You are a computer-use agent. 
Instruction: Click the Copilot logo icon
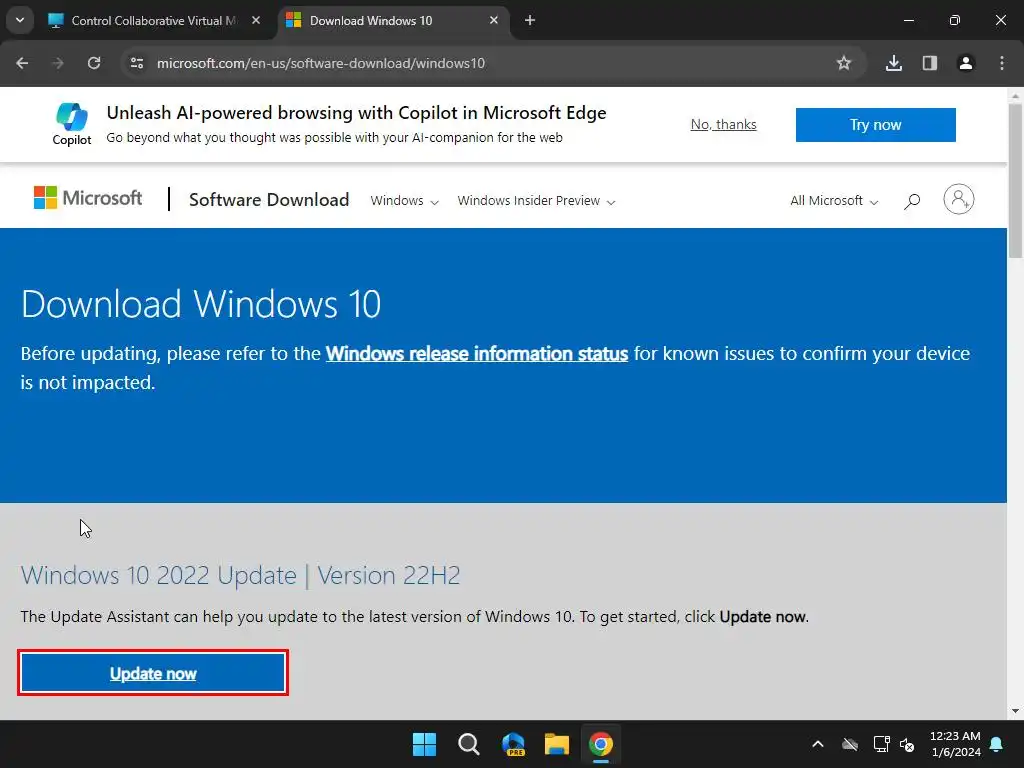pyautogui.click(x=72, y=118)
